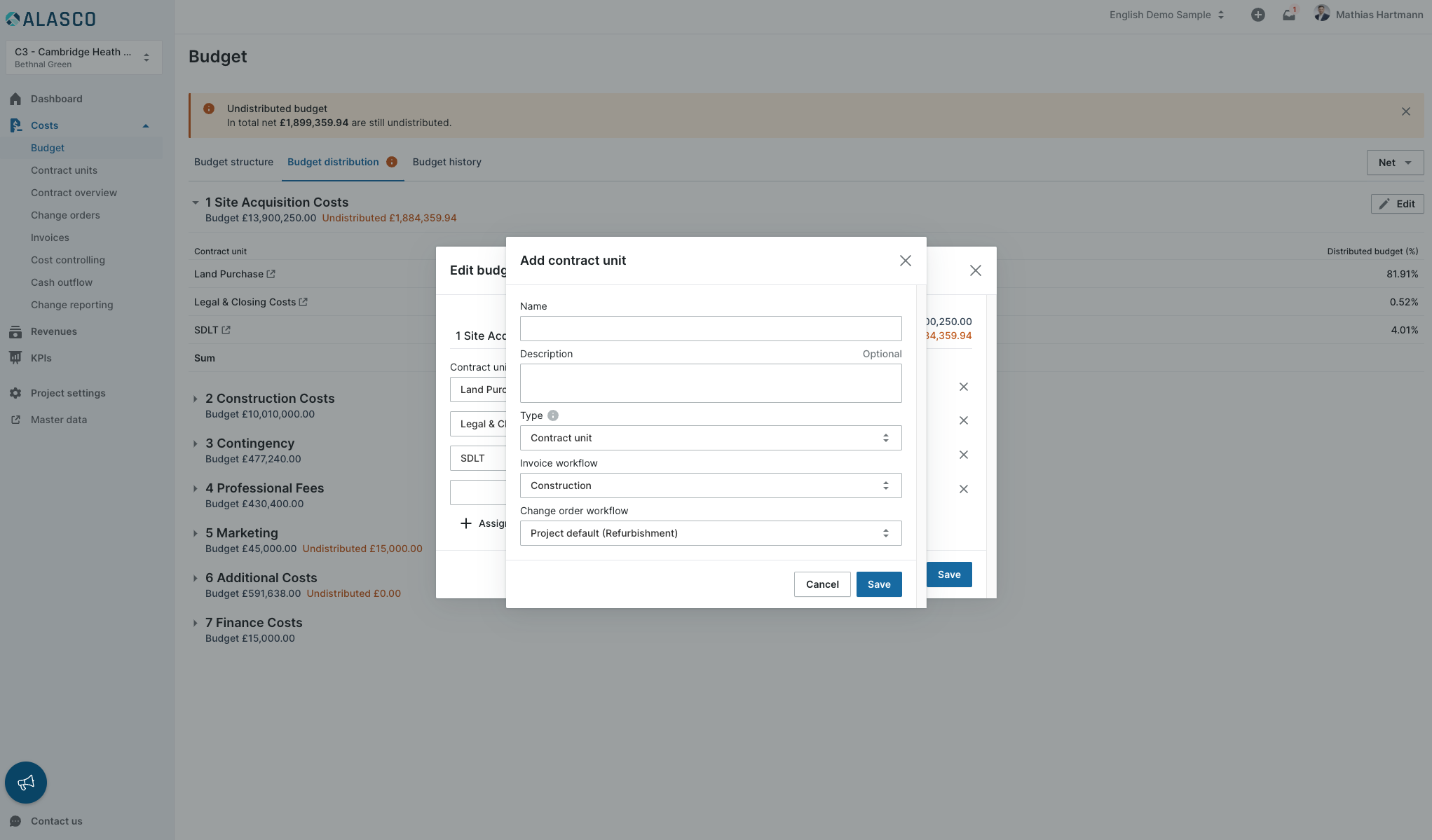
Task: Open SDLT external link icon
Action: click(226, 330)
